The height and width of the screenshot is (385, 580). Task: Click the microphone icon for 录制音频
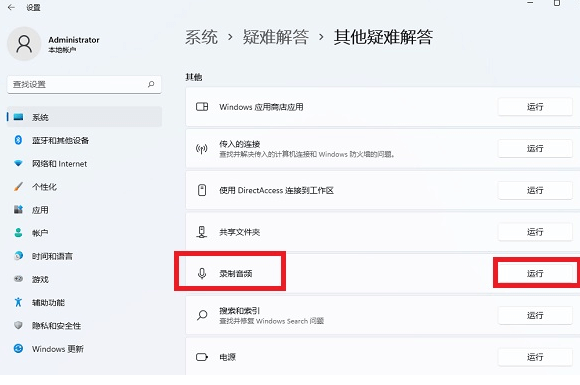pyautogui.click(x=202, y=274)
